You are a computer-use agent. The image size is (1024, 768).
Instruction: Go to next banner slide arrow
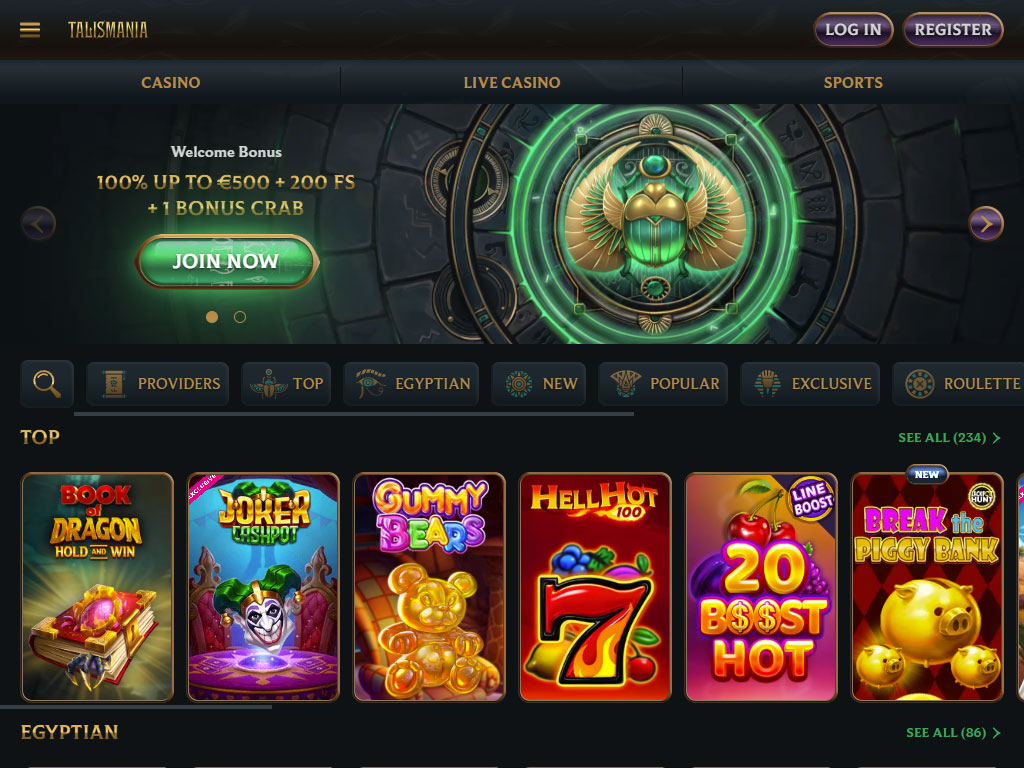986,224
